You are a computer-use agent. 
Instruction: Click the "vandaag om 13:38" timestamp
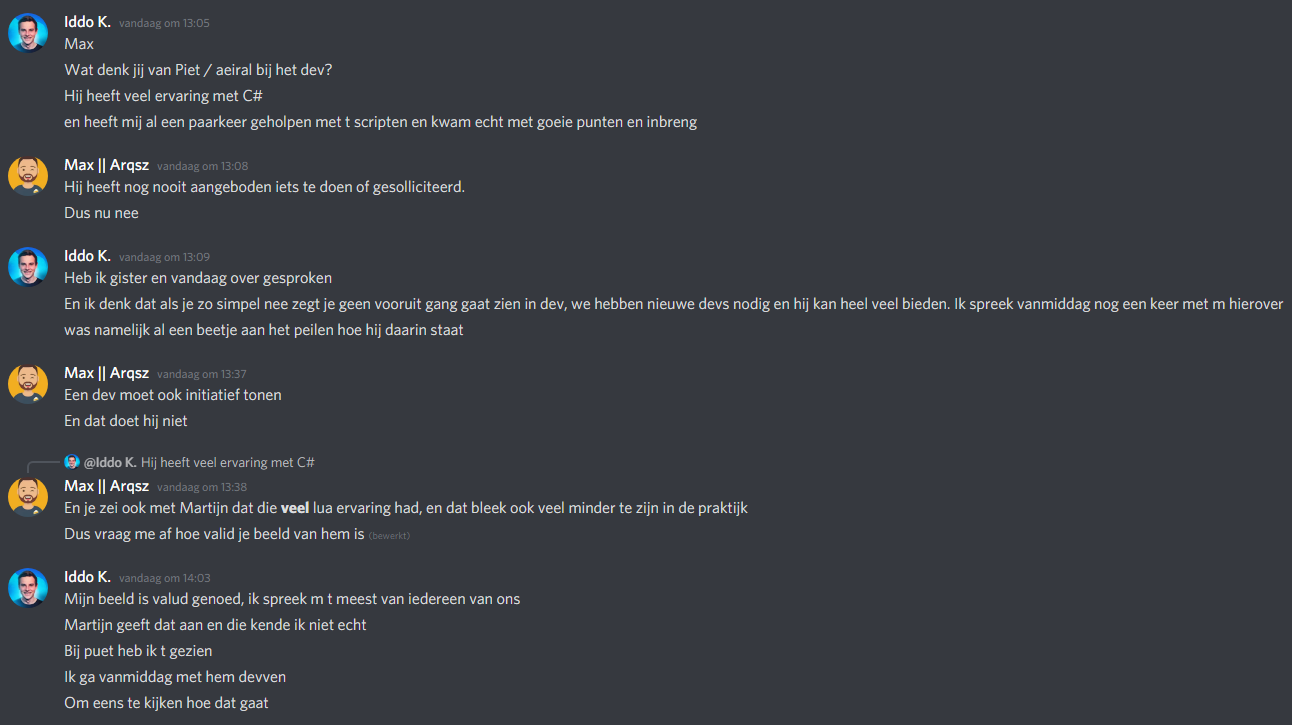[202, 487]
